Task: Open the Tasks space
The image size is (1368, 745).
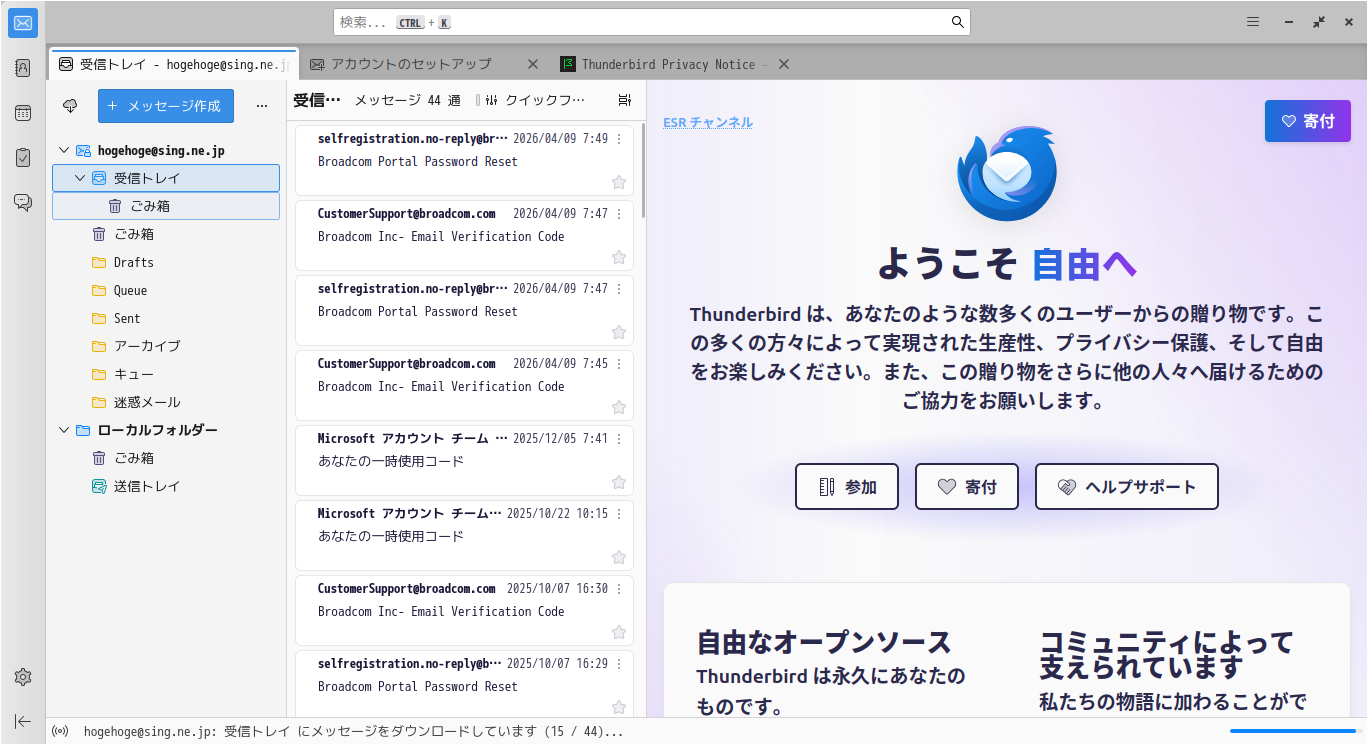Action: pyautogui.click(x=23, y=157)
